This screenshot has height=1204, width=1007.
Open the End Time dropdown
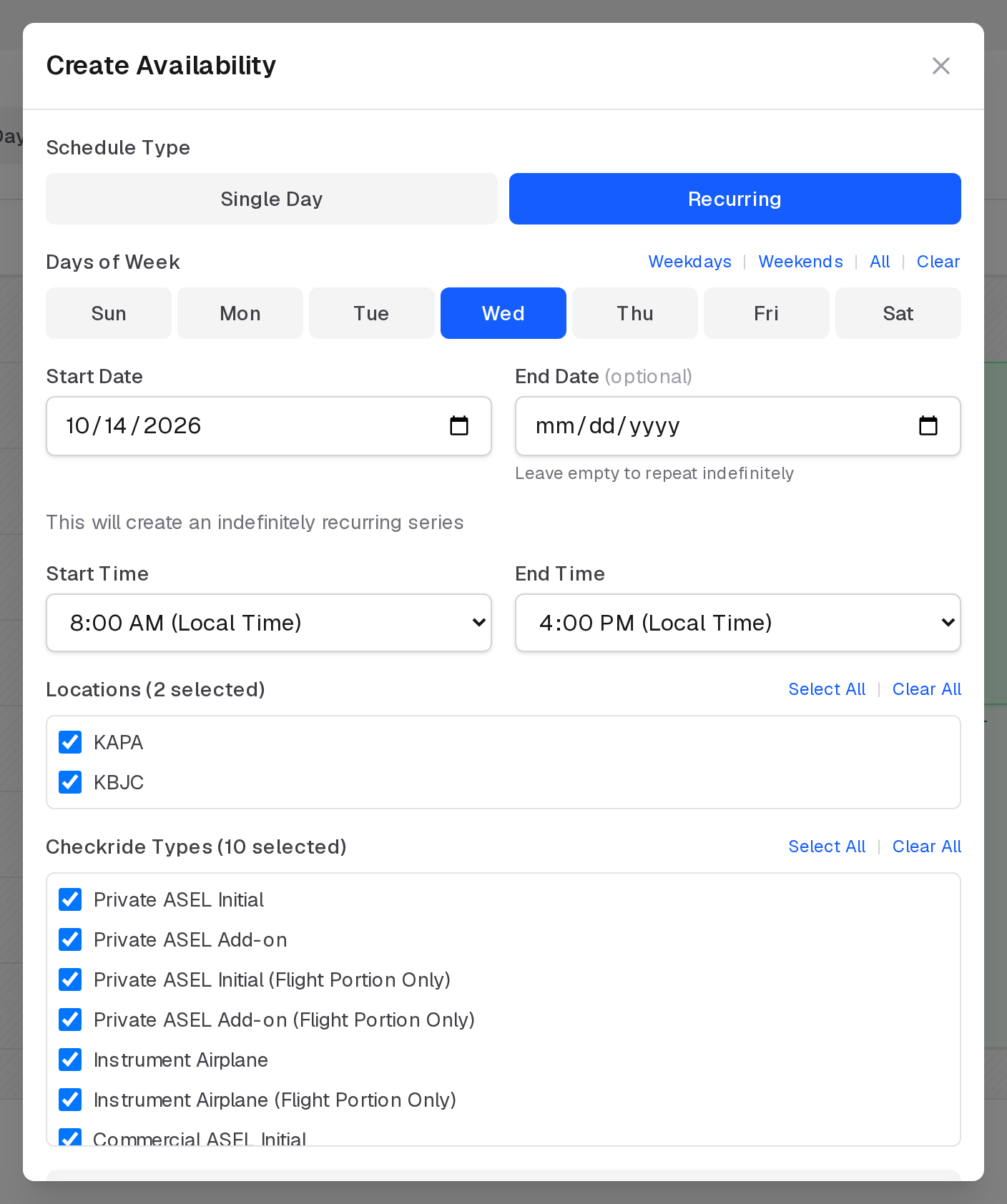tap(738, 623)
